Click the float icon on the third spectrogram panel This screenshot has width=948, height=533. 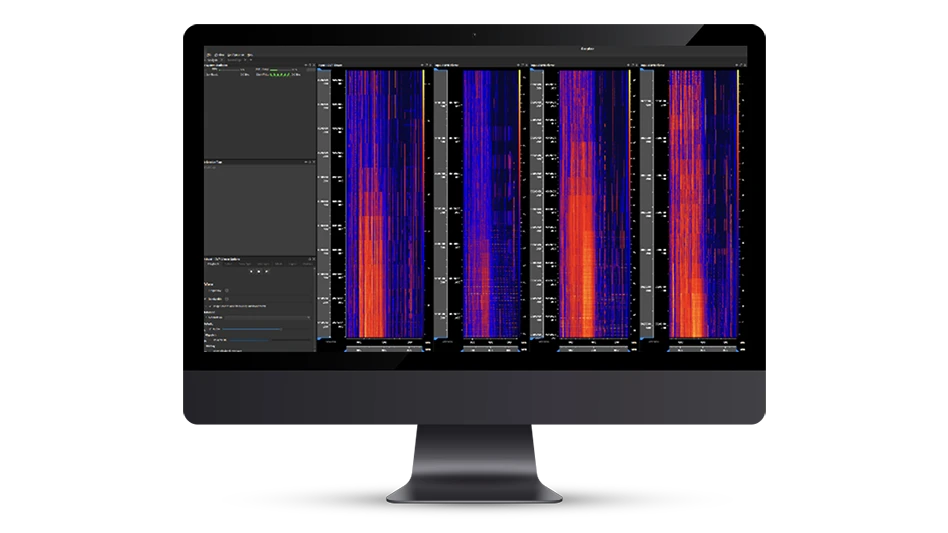click(x=630, y=66)
